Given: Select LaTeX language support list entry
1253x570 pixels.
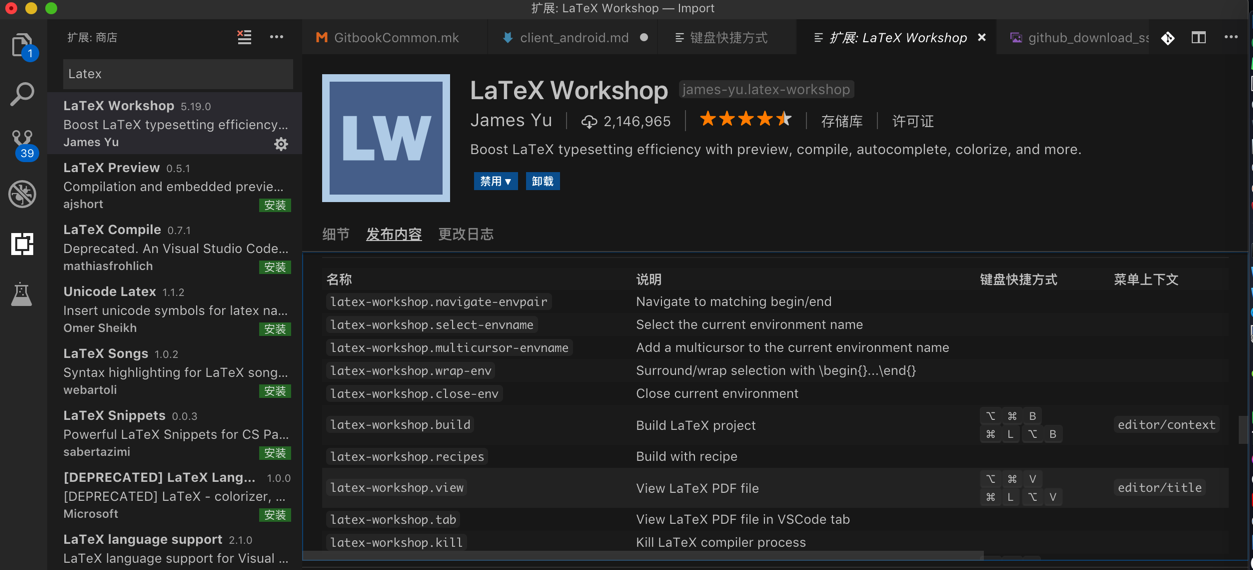Looking at the screenshot, I should [175, 549].
